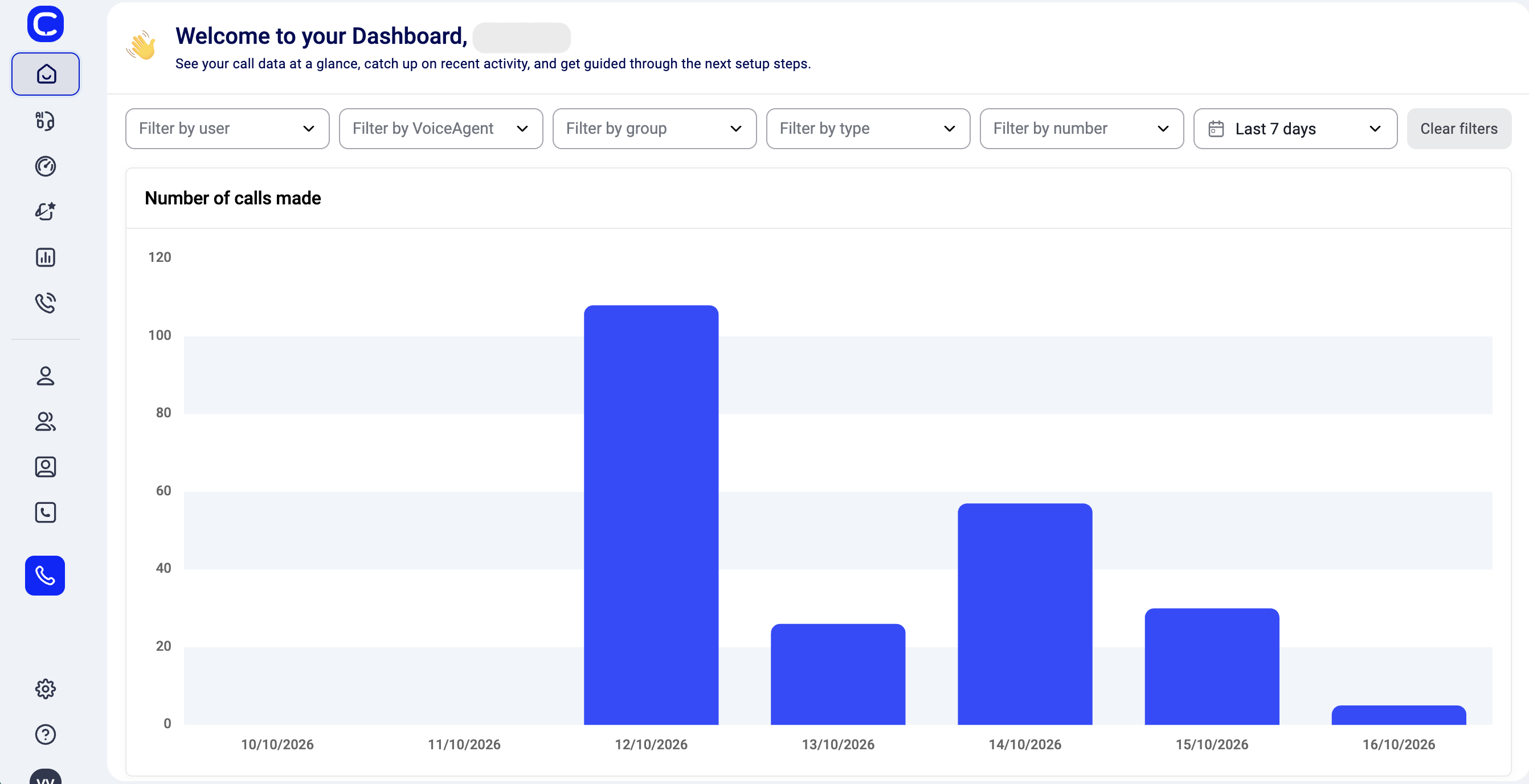Open the settings gear icon

pos(46,689)
